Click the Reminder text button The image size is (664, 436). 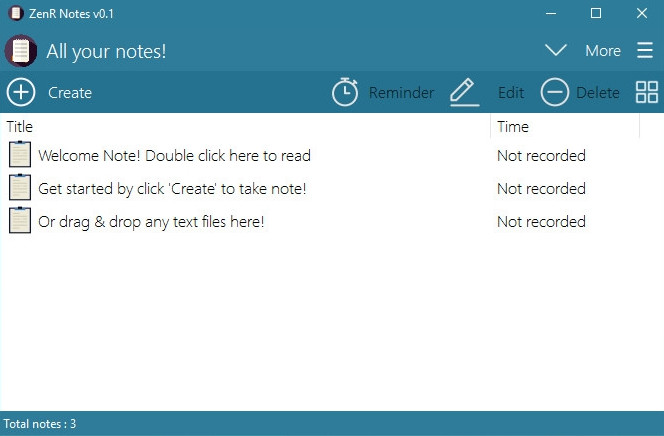401,93
